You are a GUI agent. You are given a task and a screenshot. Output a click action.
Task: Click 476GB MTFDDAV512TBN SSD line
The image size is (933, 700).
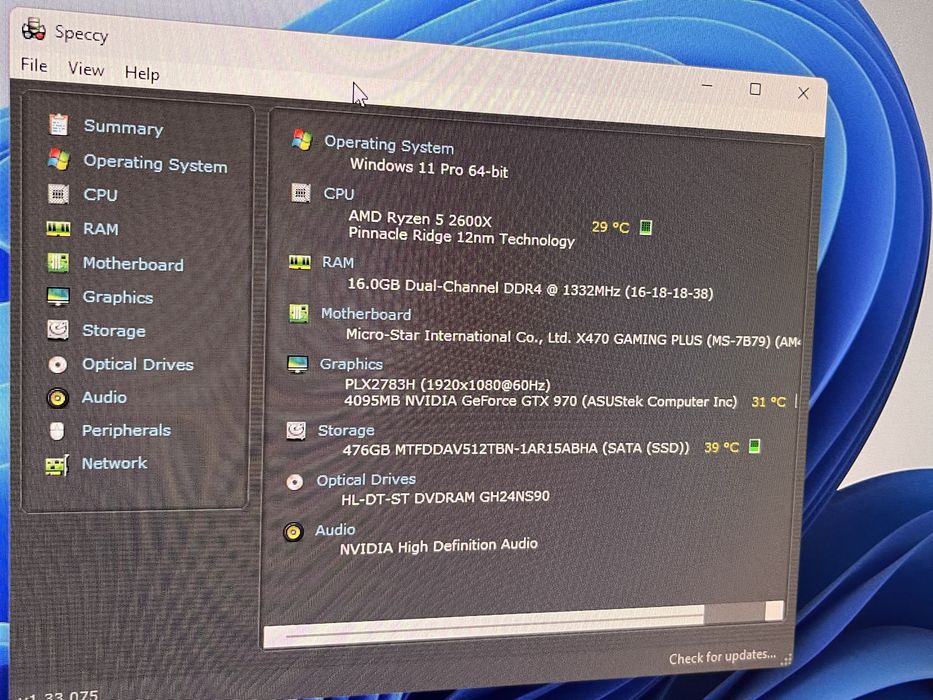(x=516, y=448)
